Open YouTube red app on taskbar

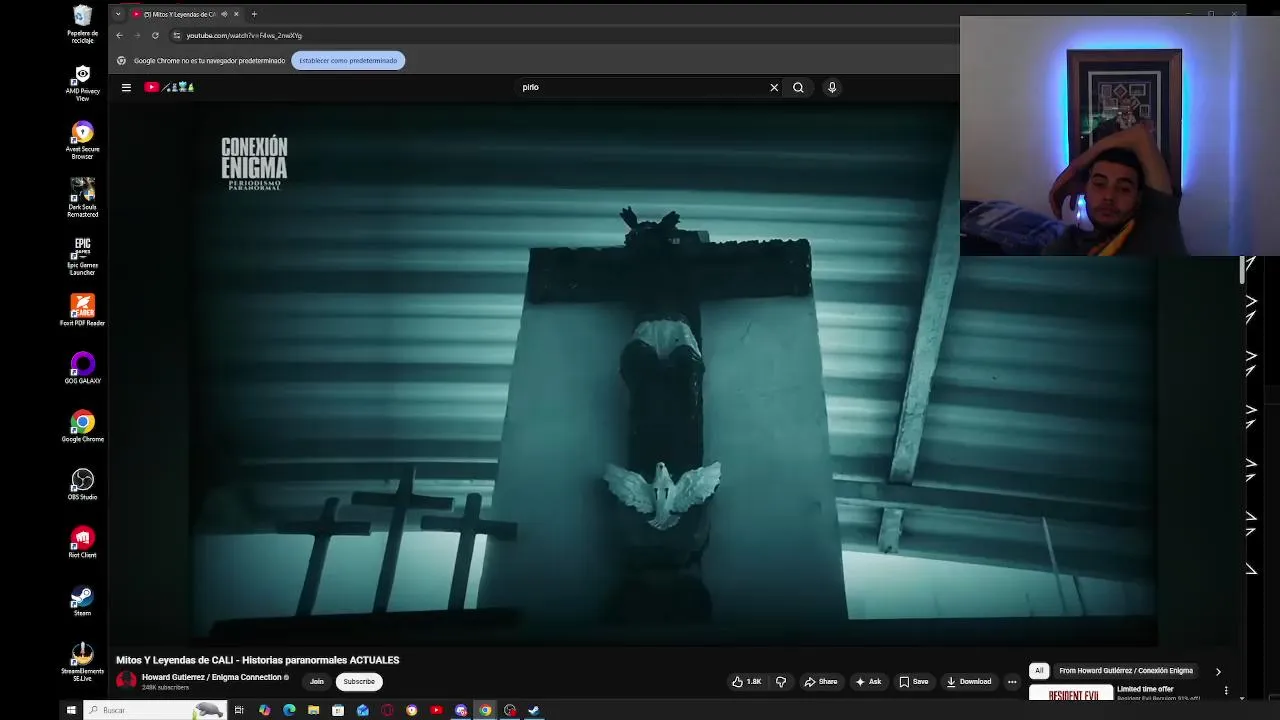(436, 710)
